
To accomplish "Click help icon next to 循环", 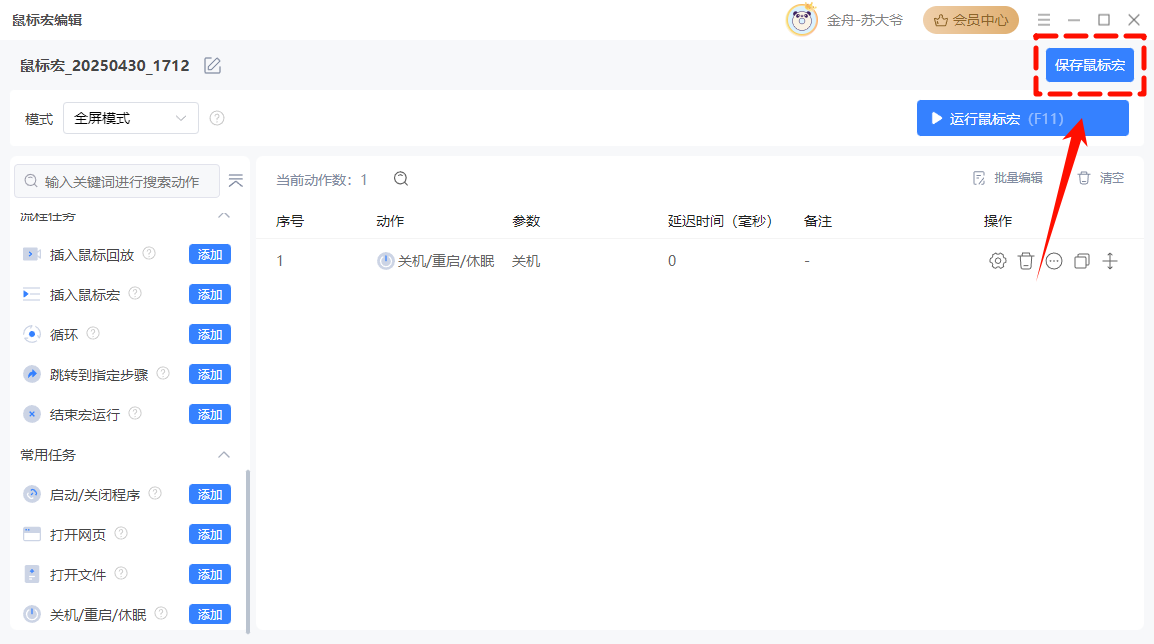I will point(93,333).
